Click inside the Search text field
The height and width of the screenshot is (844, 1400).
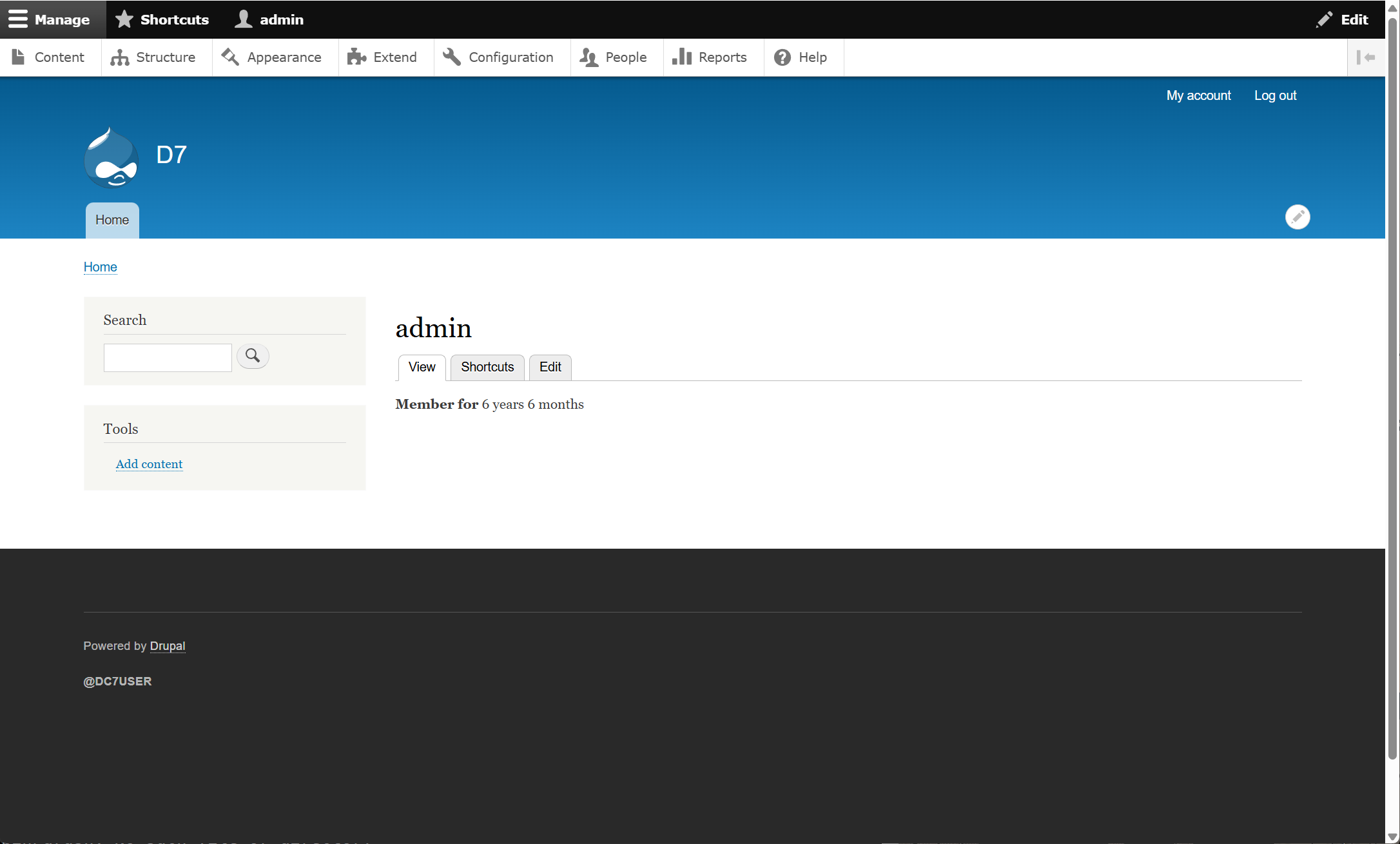168,357
